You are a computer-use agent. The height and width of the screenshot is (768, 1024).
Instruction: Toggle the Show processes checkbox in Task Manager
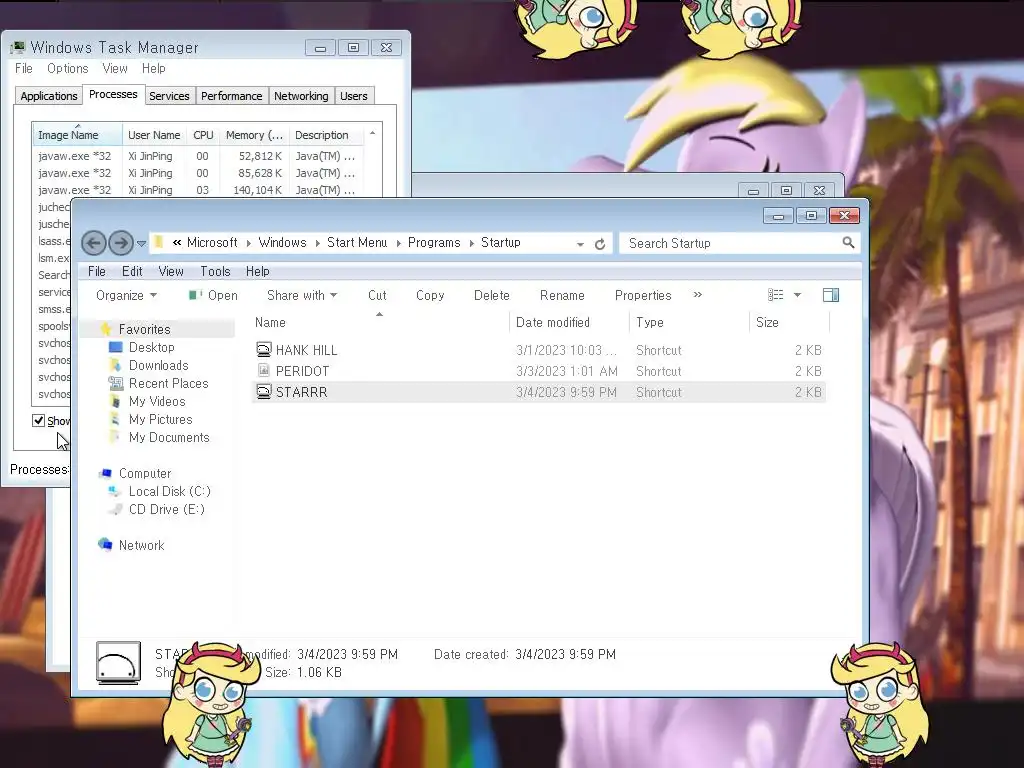tap(39, 421)
